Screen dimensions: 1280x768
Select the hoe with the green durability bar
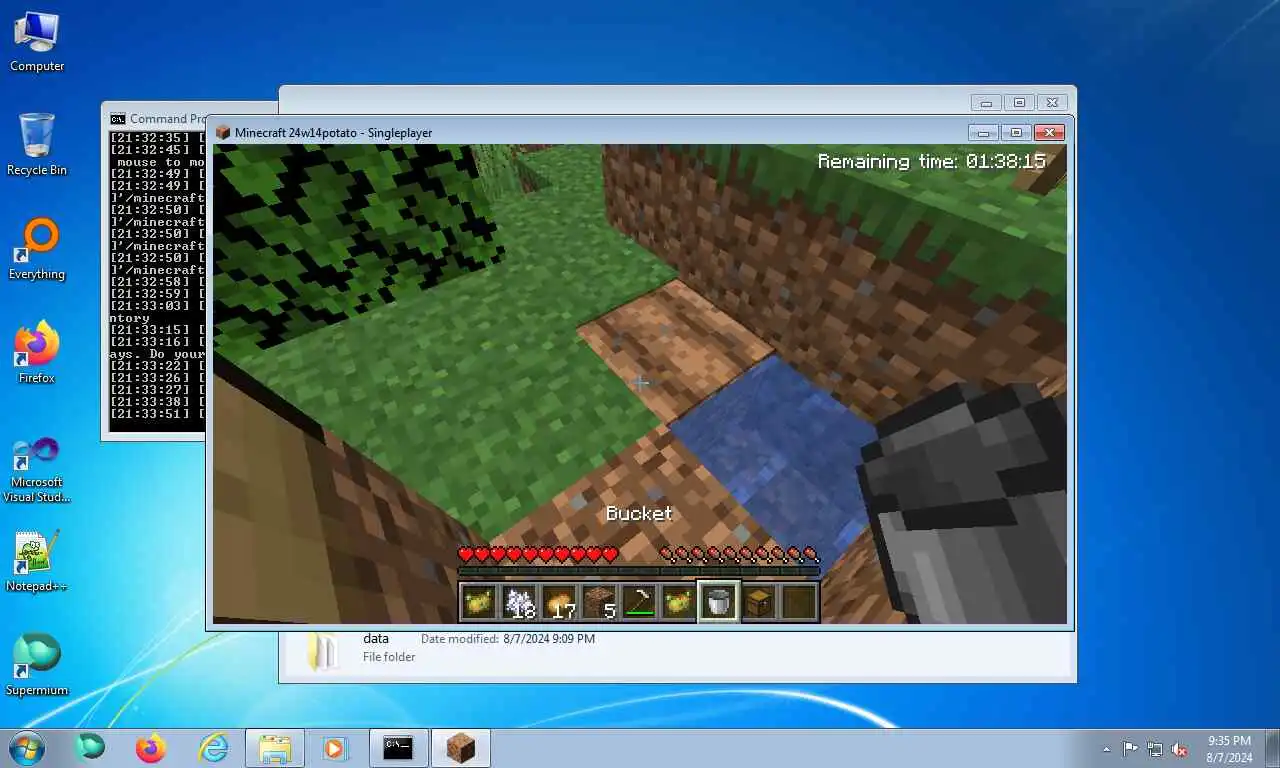pos(639,602)
